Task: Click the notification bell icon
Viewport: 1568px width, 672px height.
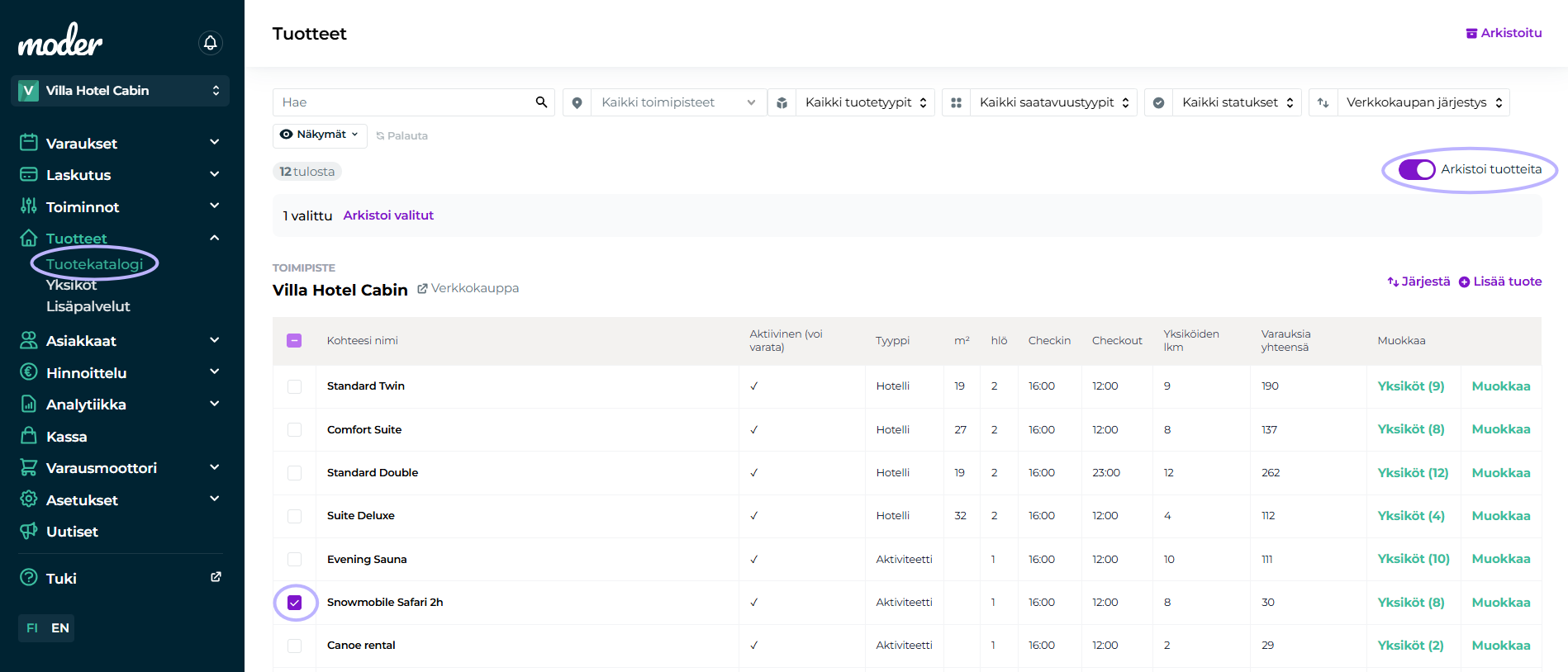Action: pyautogui.click(x=211, y=43)
